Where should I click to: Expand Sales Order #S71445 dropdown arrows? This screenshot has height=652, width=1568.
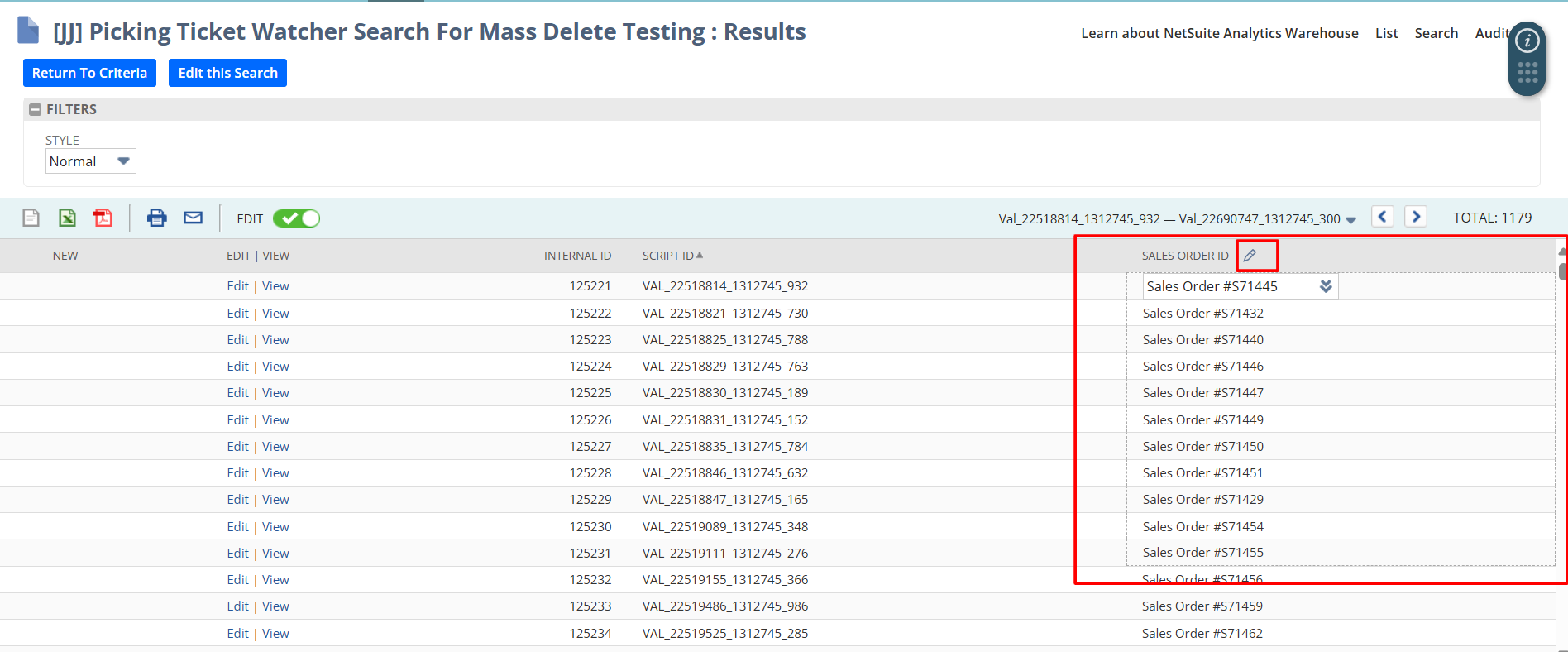coord(1326,286)
